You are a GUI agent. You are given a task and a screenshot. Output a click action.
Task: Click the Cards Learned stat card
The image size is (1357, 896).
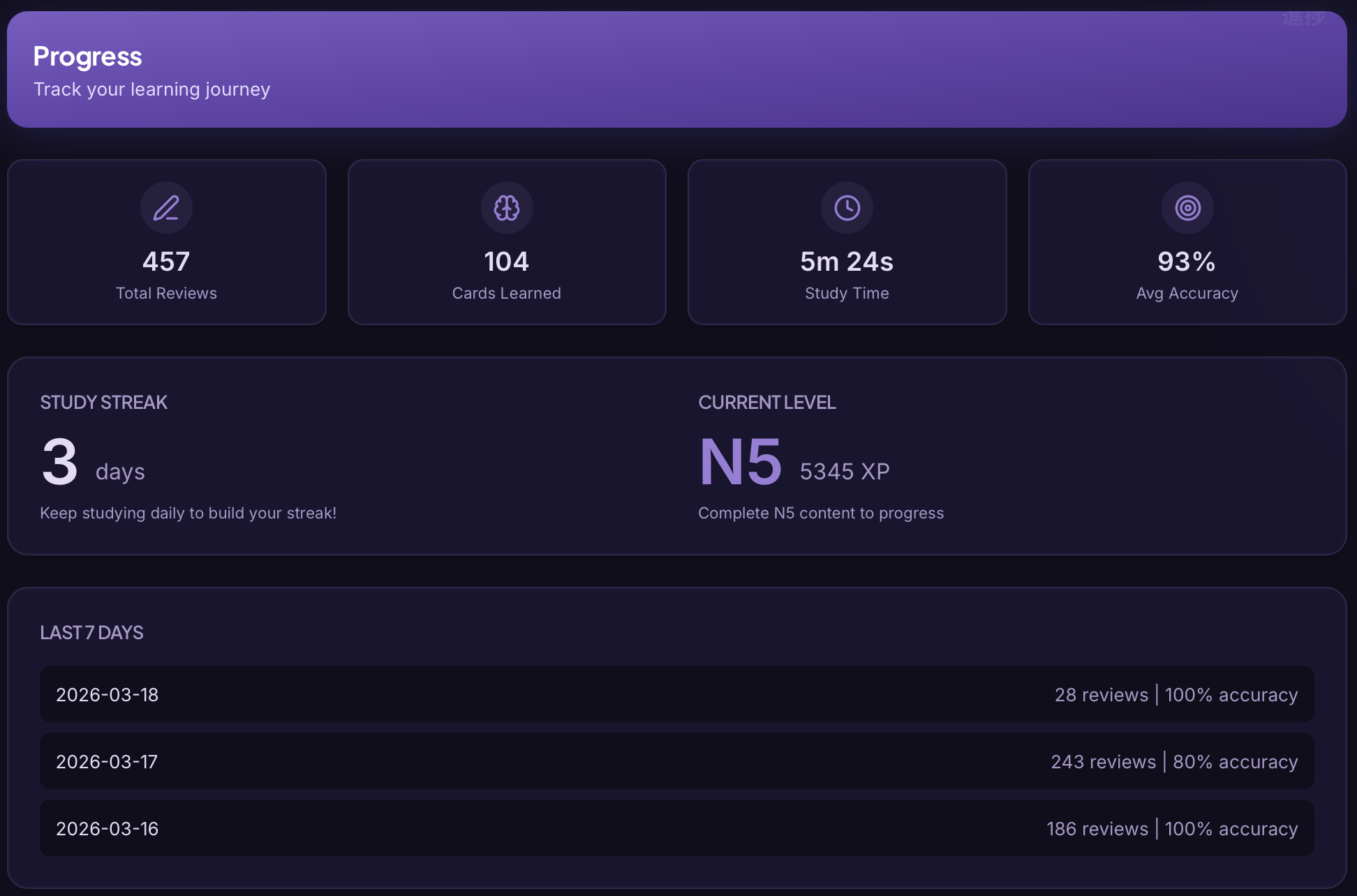(507, 242)
